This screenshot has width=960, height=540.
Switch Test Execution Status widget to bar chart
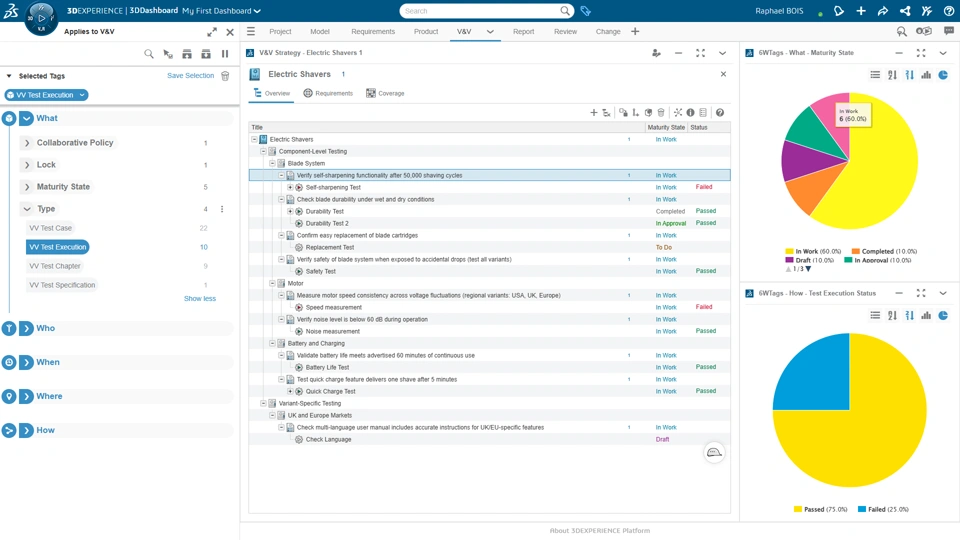[926, 315]
